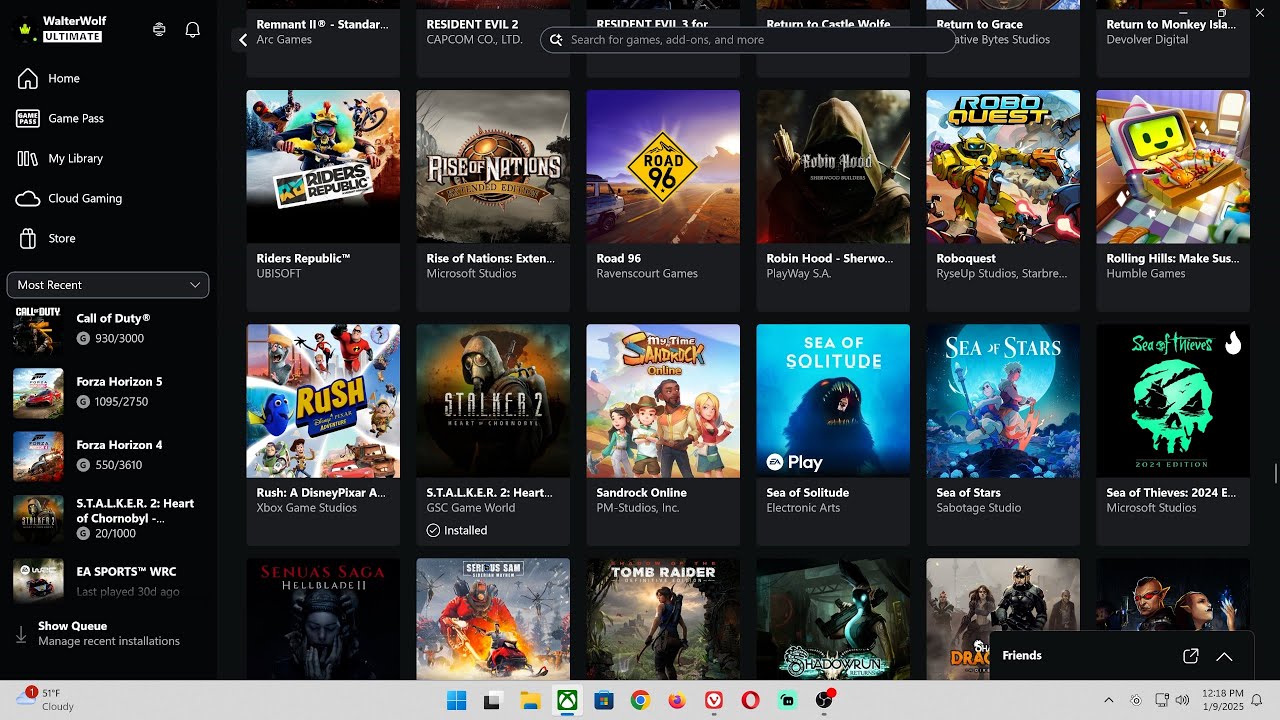1280x720 pixels.
Task: Open EA SPORTS WRC in recent list
Action: 108,581
